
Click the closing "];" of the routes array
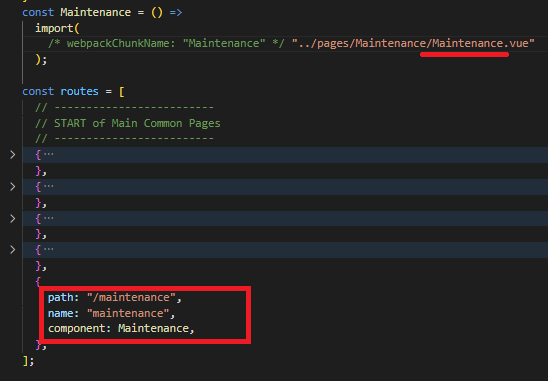pyautogui.click(x=28, y=361)
